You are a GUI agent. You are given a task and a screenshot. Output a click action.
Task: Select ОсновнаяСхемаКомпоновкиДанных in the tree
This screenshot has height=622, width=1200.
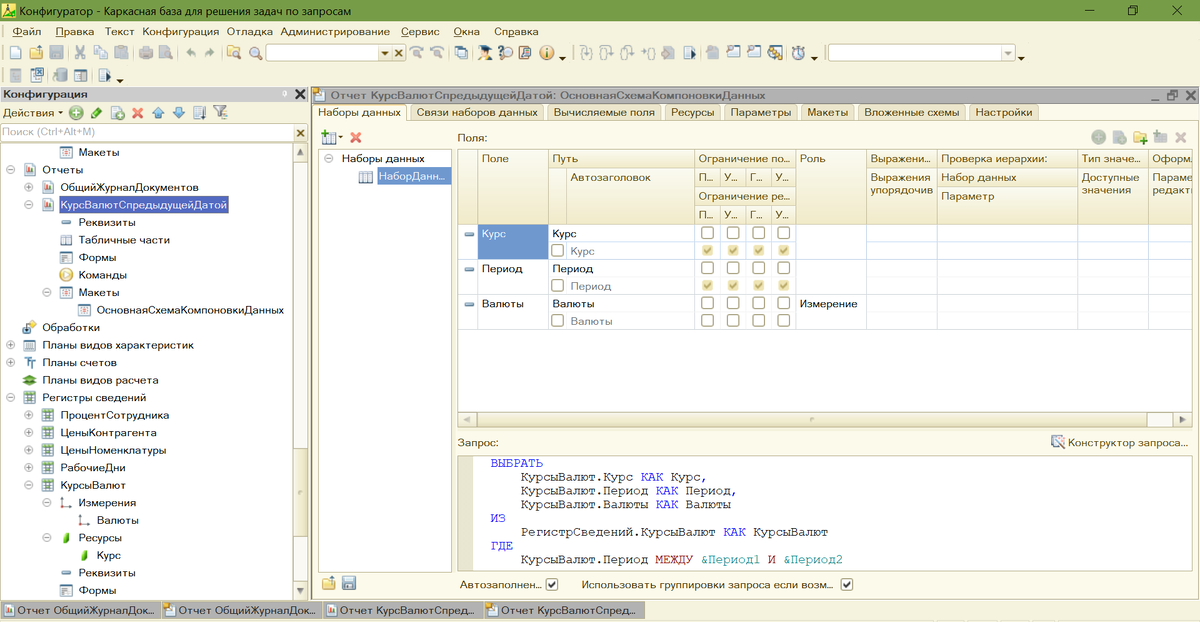pyautogui.click(x=189, y=310)
